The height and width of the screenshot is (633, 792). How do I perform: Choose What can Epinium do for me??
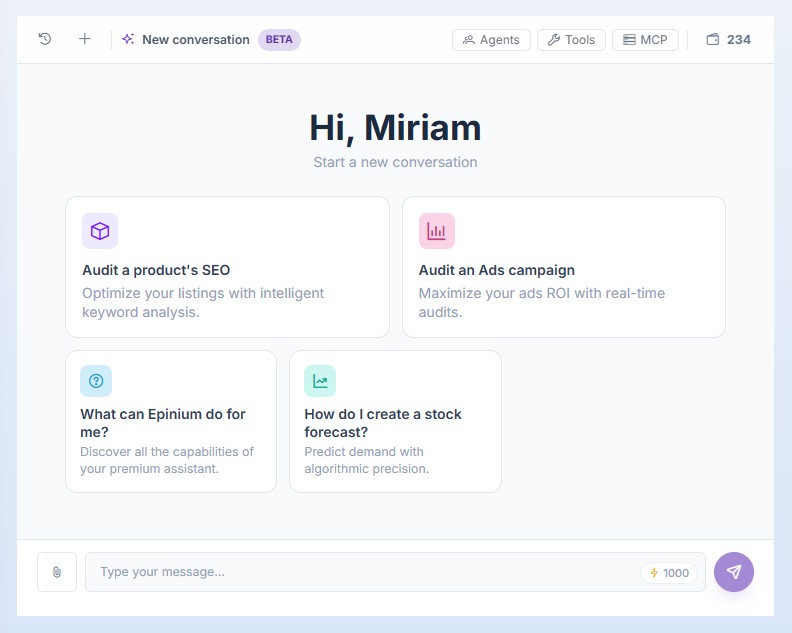(171, 421)
